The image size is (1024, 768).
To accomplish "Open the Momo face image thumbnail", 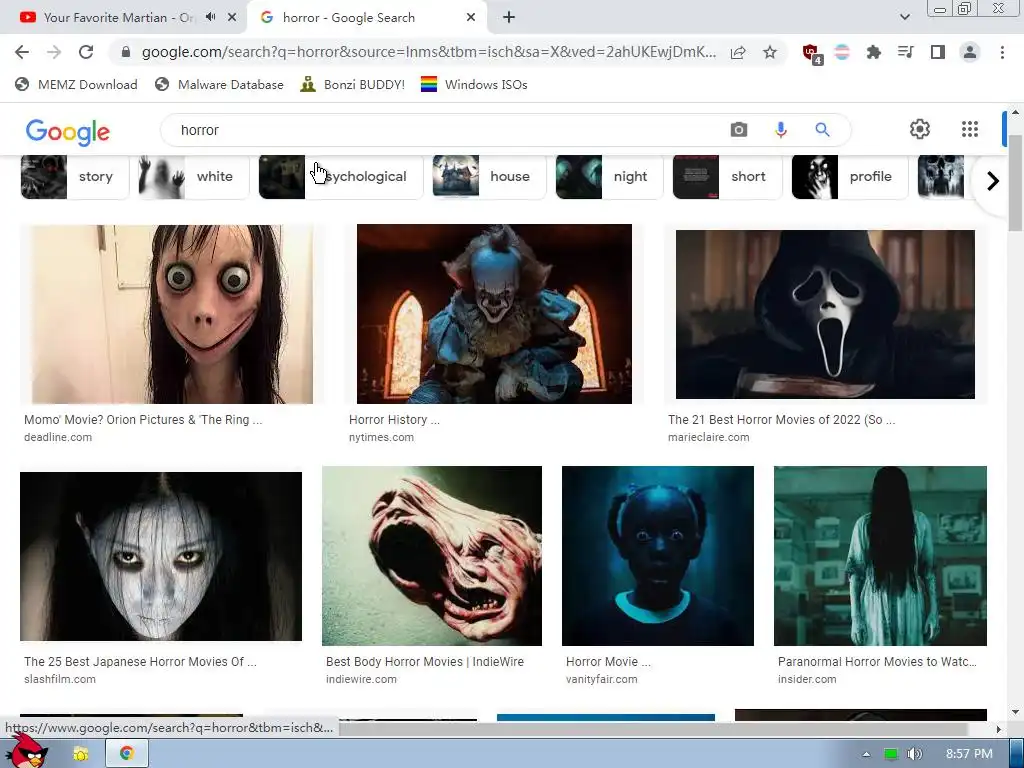I will [x=172, y=314].
